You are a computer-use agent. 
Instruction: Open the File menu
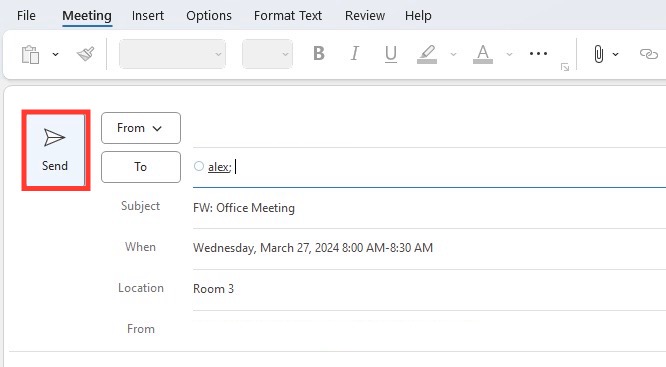26,16
